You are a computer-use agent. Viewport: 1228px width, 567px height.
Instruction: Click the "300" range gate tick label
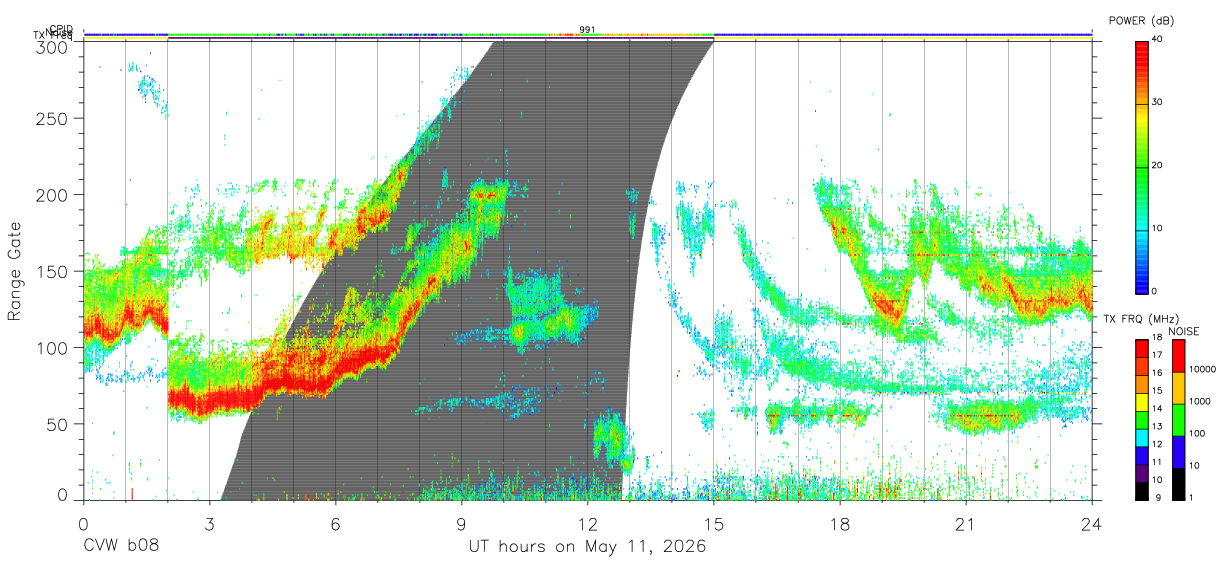point(50,46)
